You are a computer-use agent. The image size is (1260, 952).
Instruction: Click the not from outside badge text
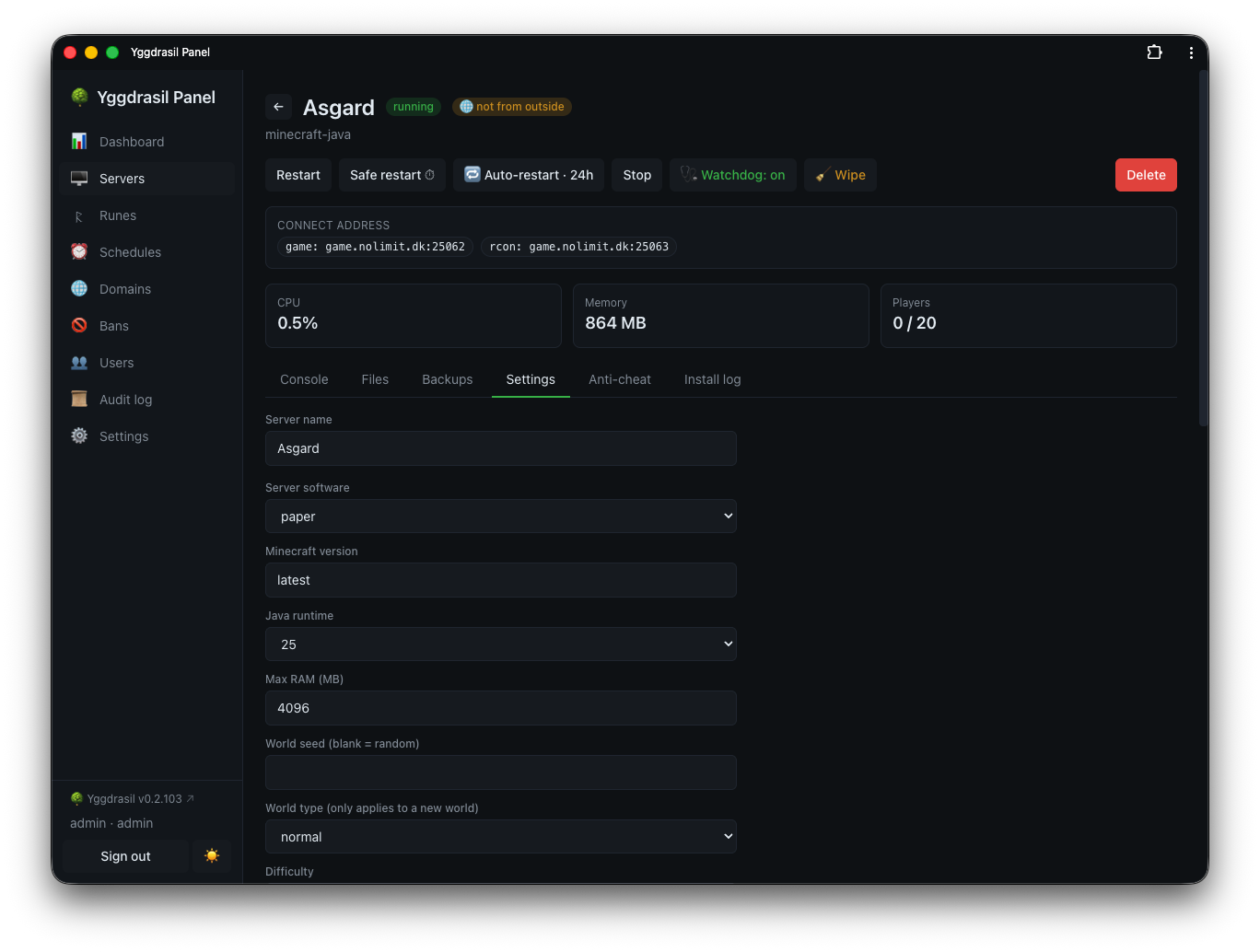520,107
